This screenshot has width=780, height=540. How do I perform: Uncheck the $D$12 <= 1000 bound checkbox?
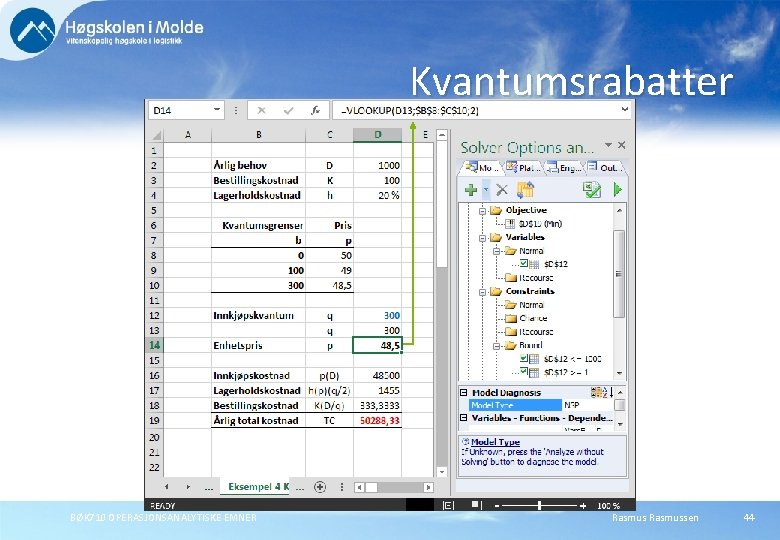pos(524,358)
